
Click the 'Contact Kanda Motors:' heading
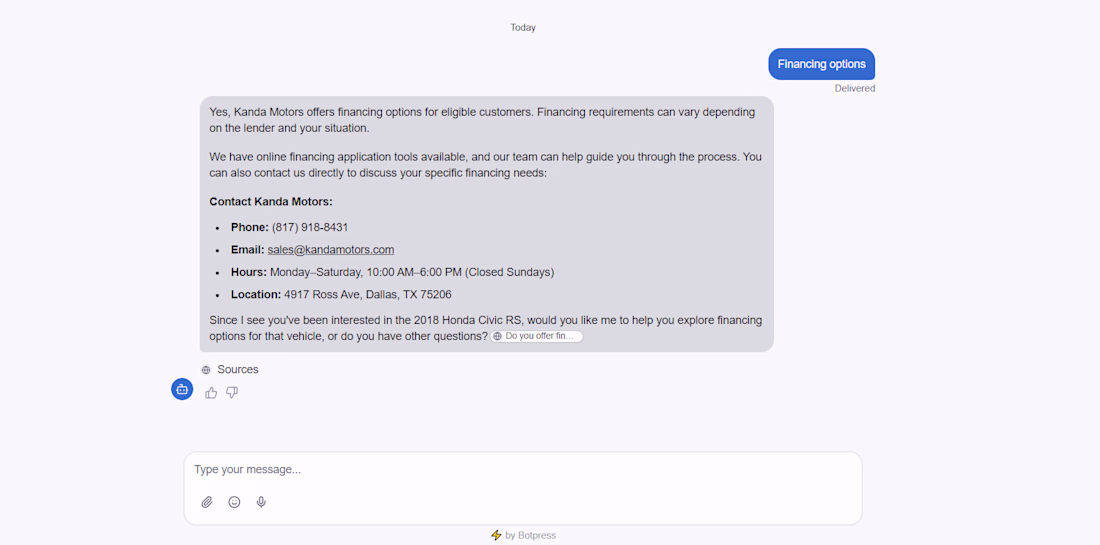pyautogui.click(x=271, y=202)
